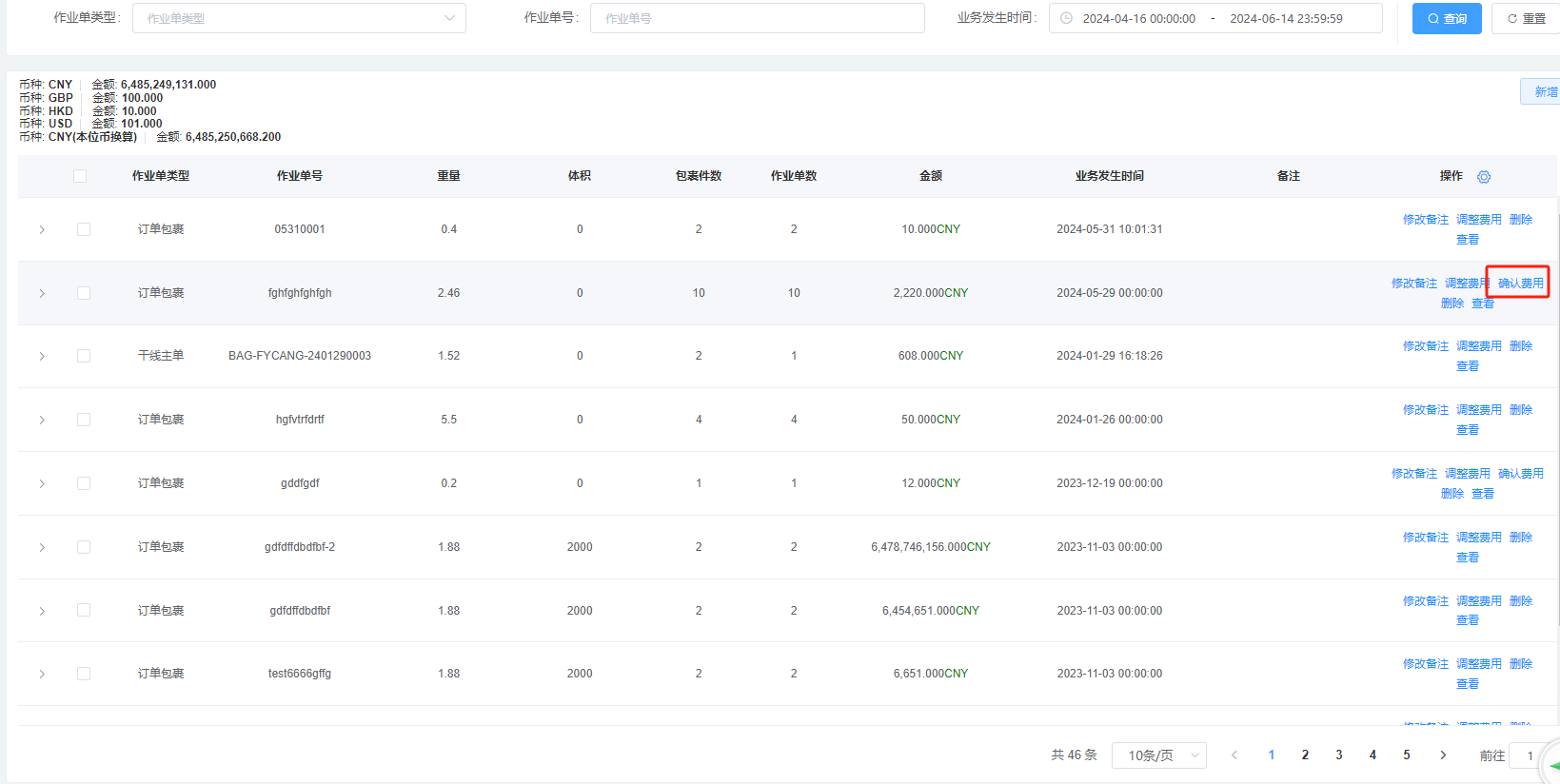Go to next page arrow in pagination
The image size is (1560, 784).
(x=1443, y=755)
